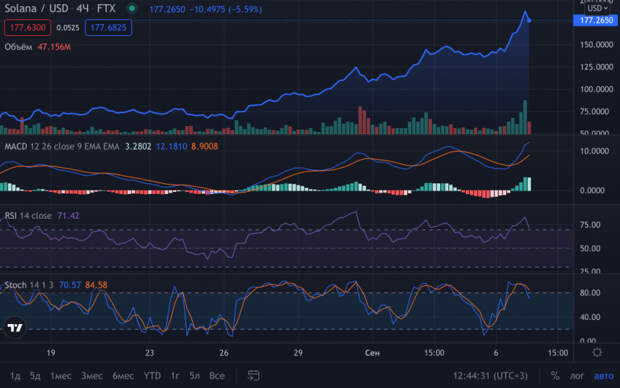Click the green market status dot
The width and height of the screenshot is (620, 388).
pos(132,8)
